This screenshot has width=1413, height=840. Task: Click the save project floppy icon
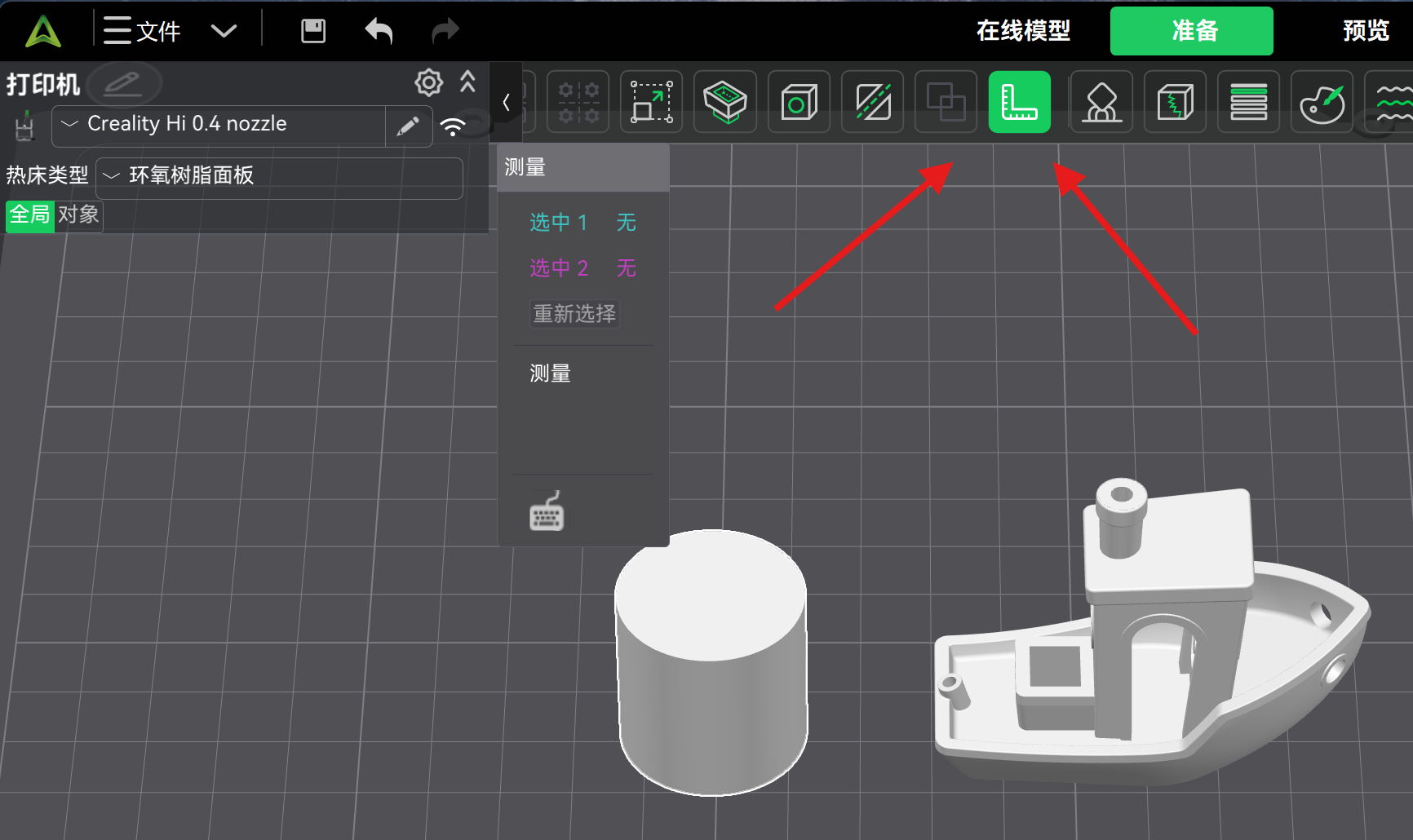click(x=313, y=31)
